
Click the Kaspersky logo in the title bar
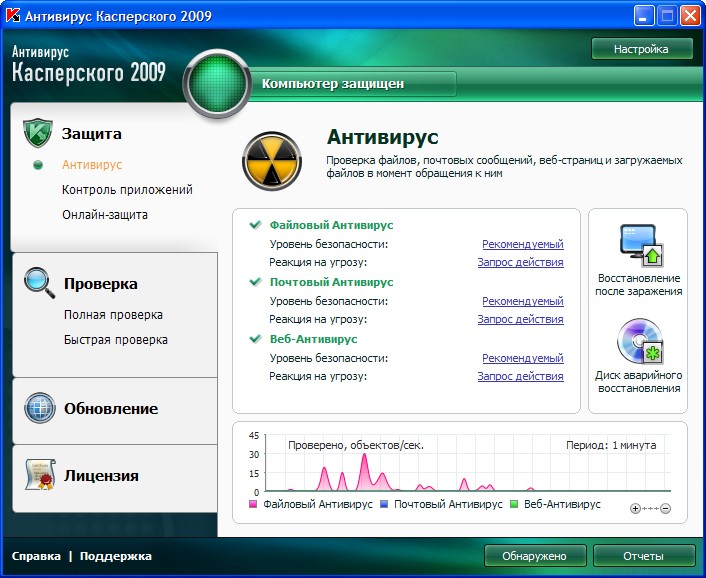(12, 16)
